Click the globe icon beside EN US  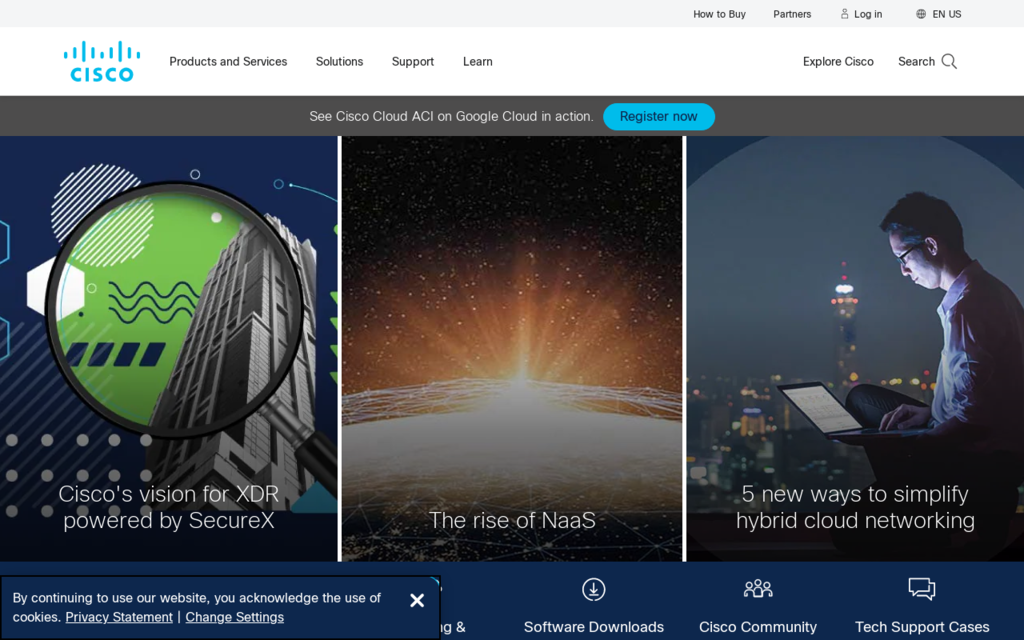click(921, 14)
